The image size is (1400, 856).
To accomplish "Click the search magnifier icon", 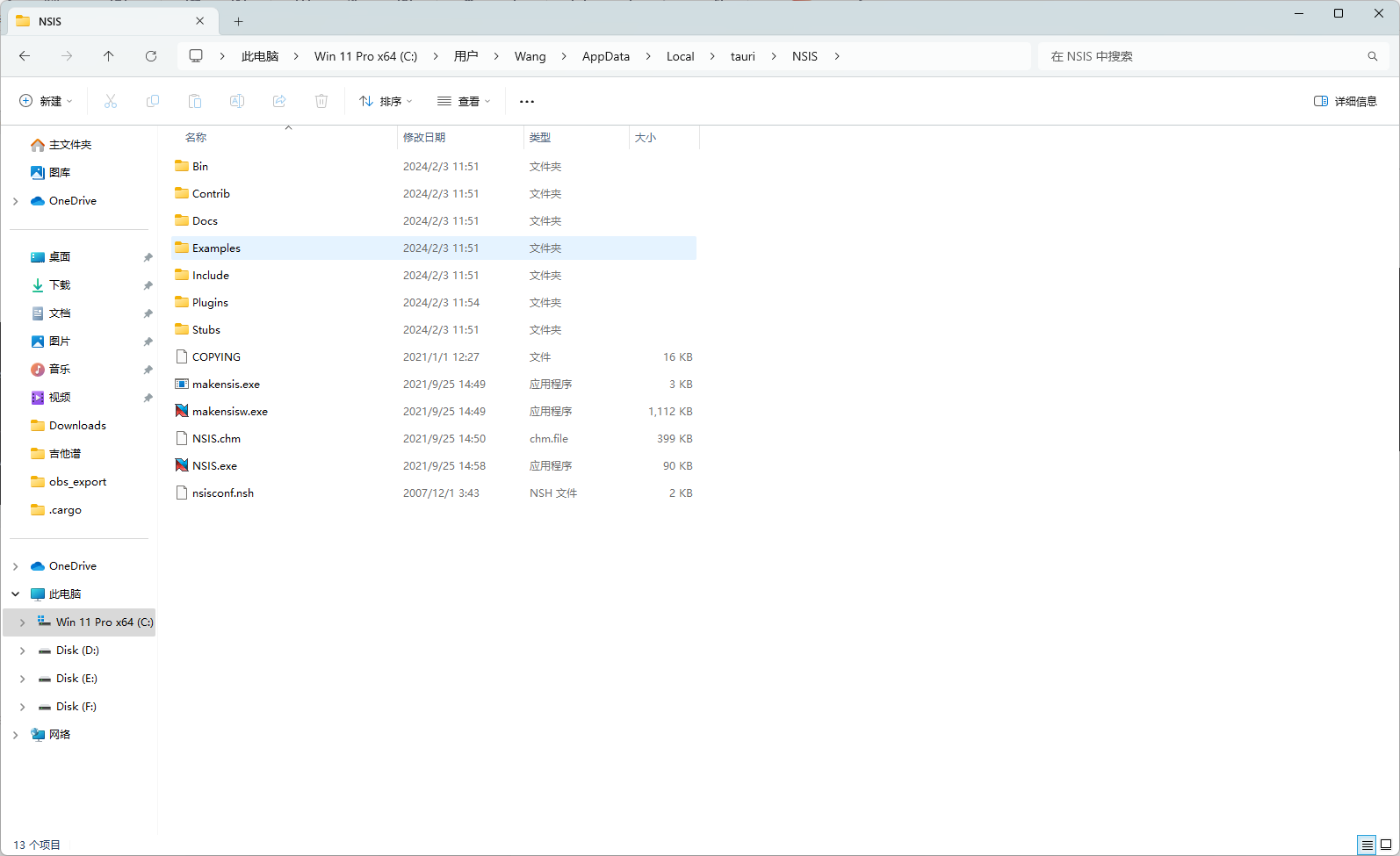I will (x=1373, y=56).
